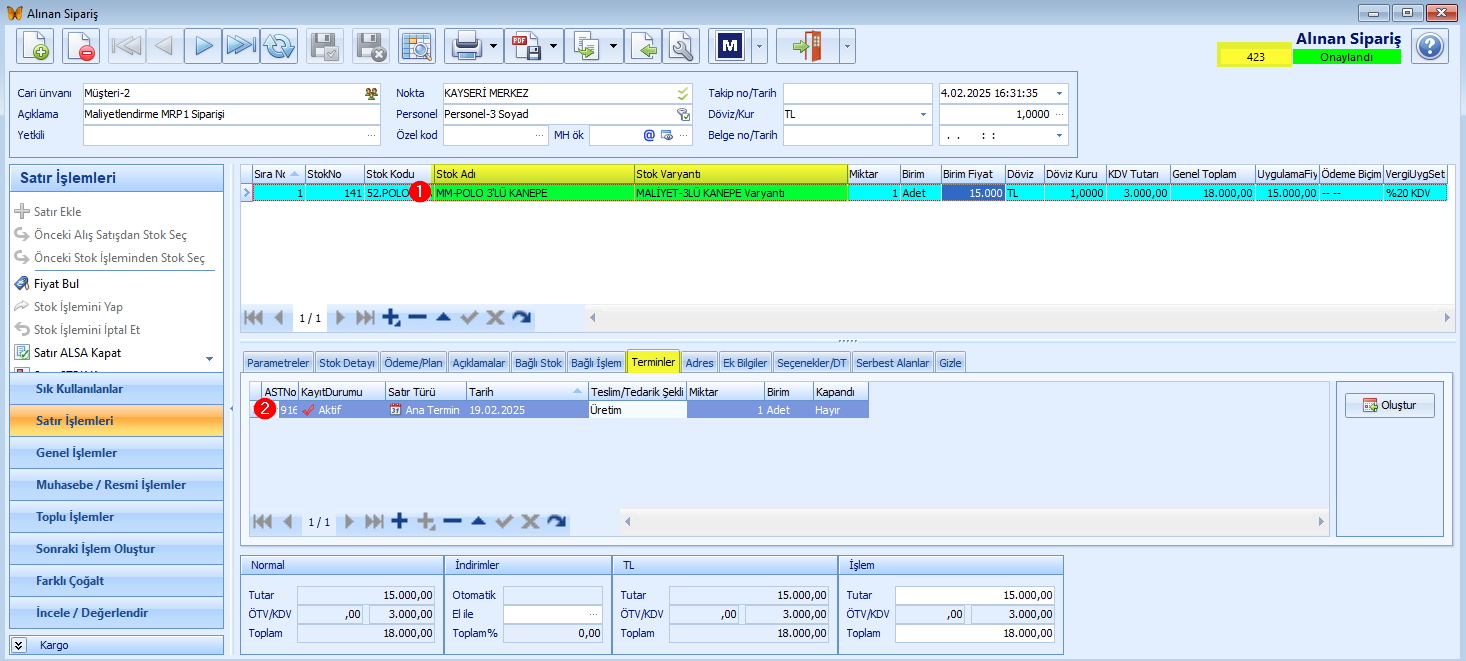This screenshot has width=1466, height=661.
Task: Click the copy documents icon with green arrow
Action: [x=585, y=46]
